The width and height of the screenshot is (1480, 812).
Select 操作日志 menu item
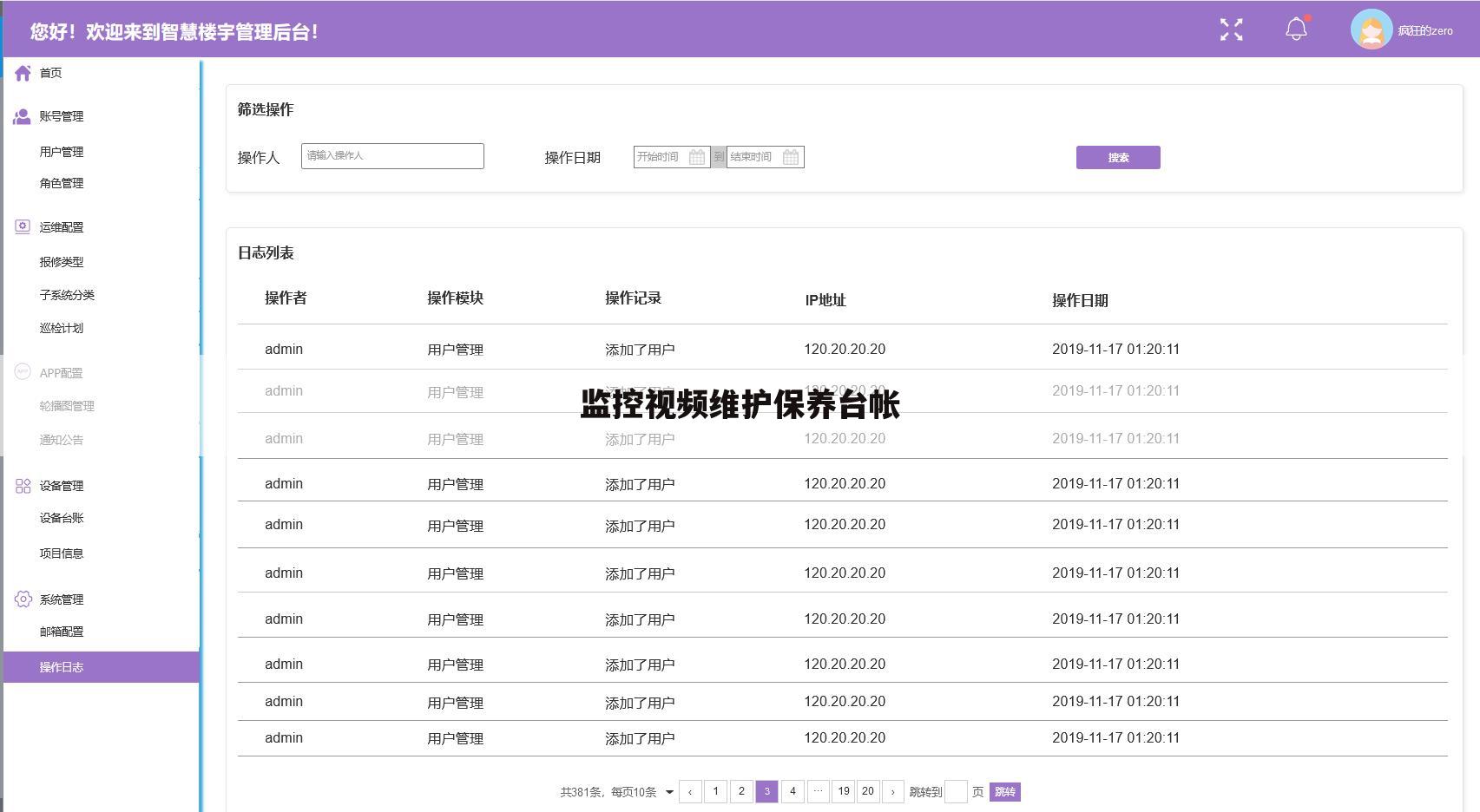(x=102, y=667)
